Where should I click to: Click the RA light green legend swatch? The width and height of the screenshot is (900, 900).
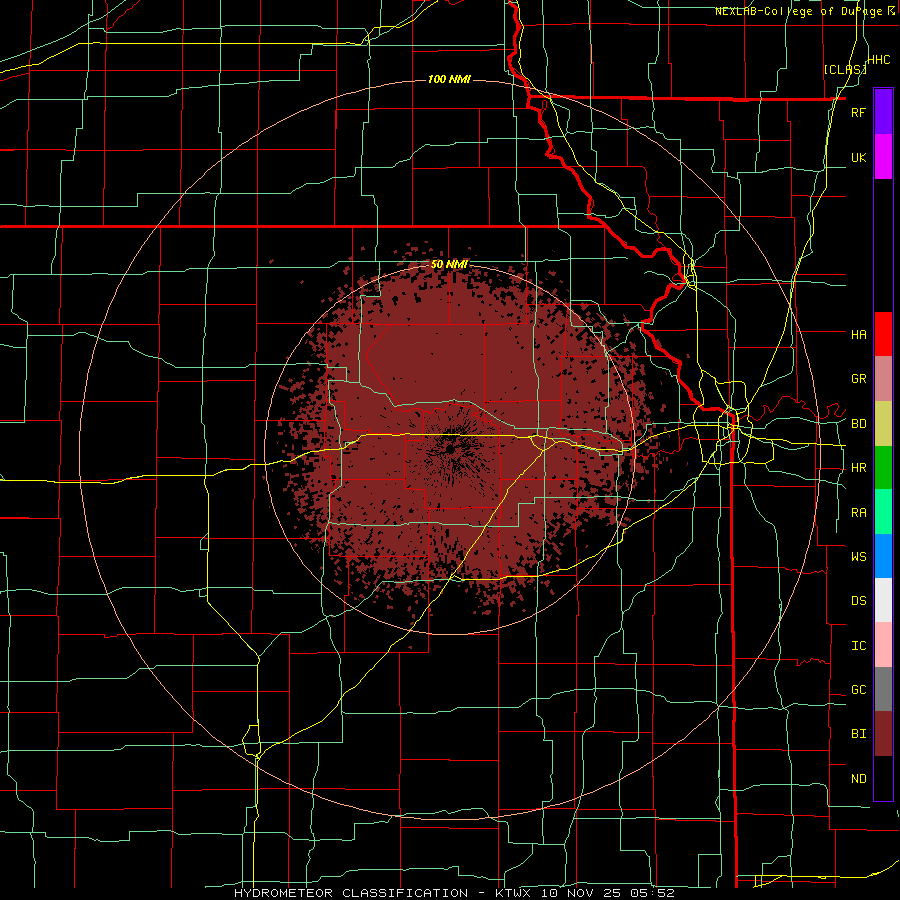[x=883, y=512]
